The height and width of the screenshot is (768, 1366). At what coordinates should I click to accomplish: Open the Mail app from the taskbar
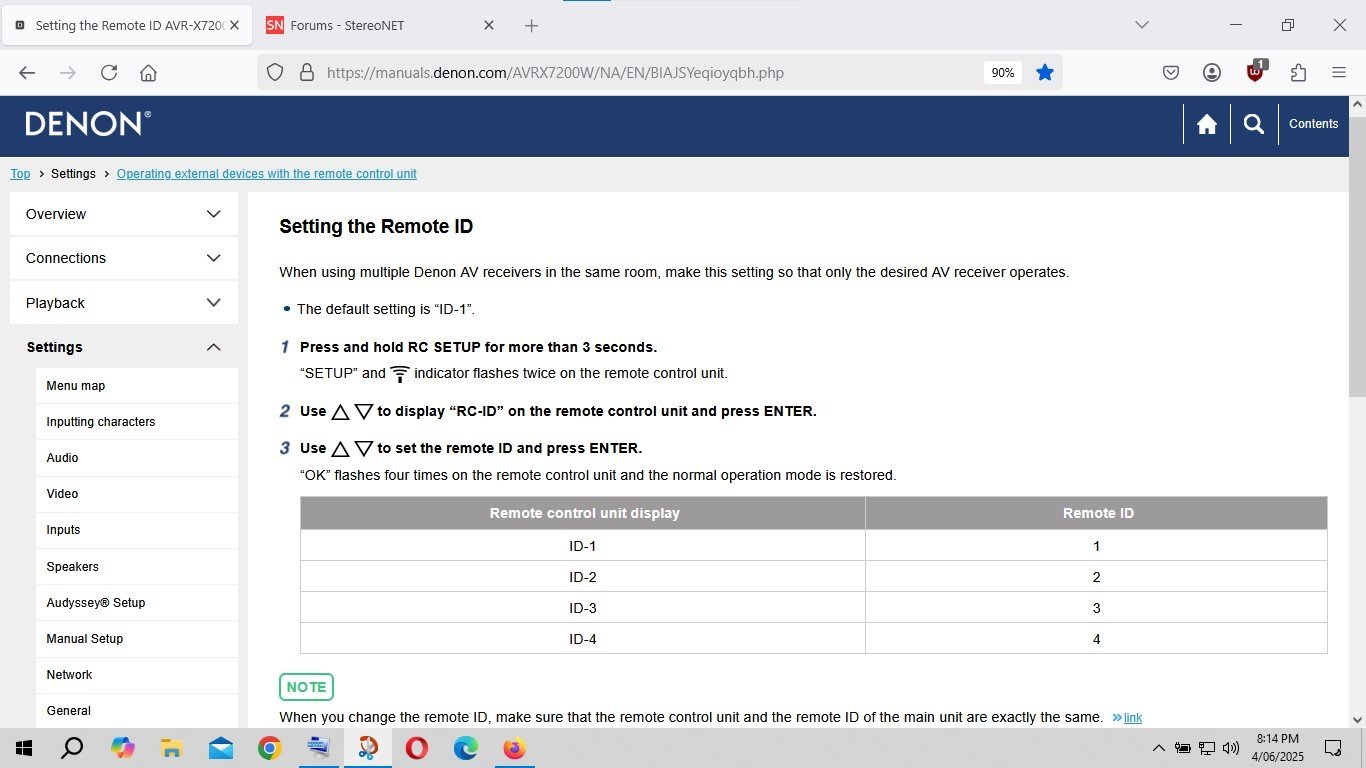pos(221,748)
